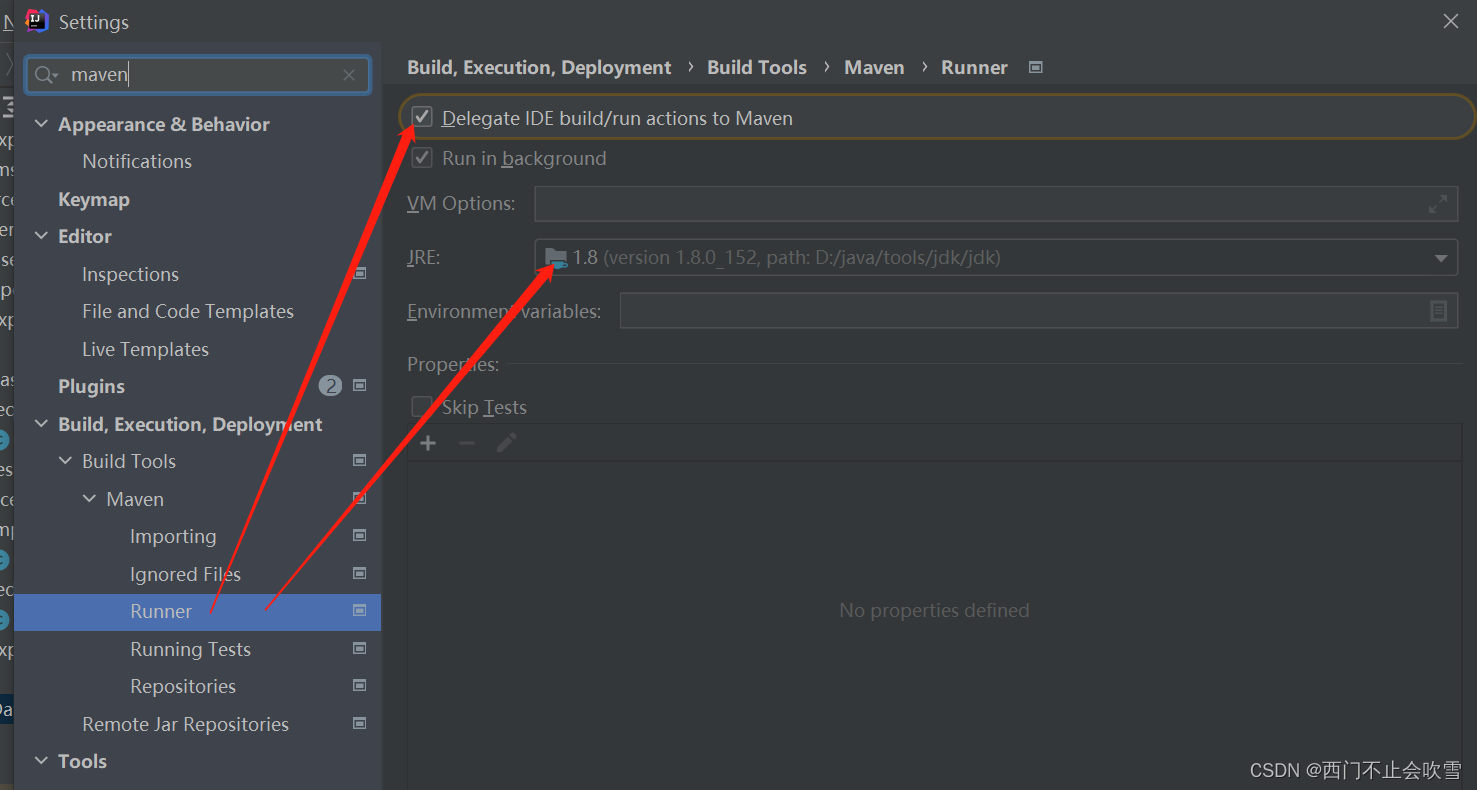Click project icon beside Remote Jar Repositories
The height and width of the screenshot is (790, 1477).
360,723
